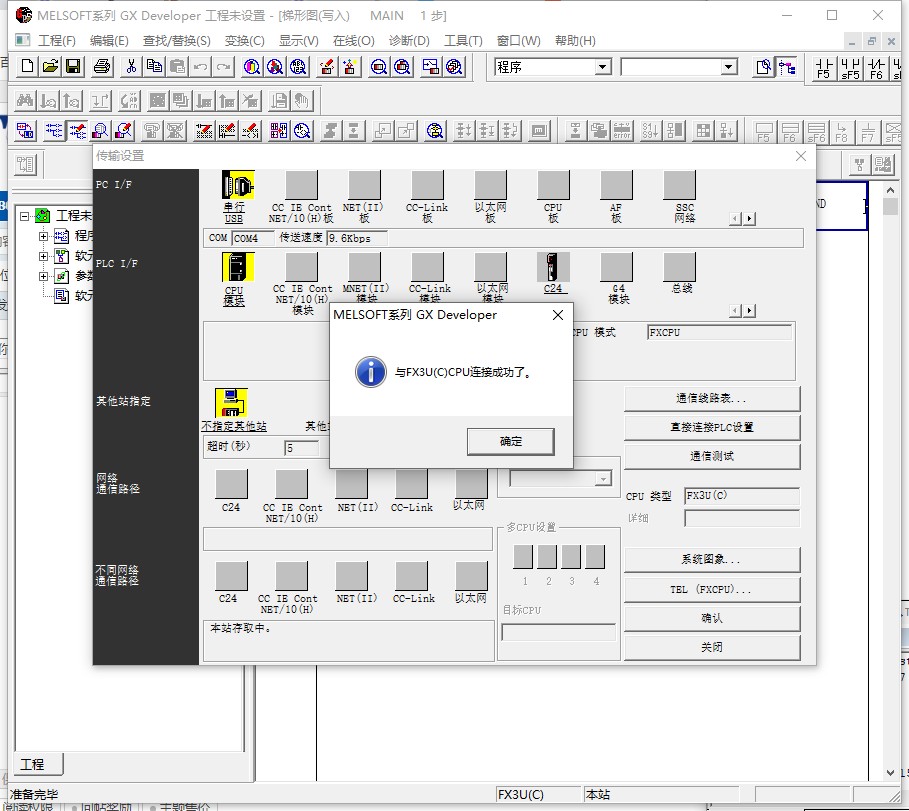Screen dimensions: 909x811
Task: Insert a normally open contact with F5
Action: [x=824, y=68]
